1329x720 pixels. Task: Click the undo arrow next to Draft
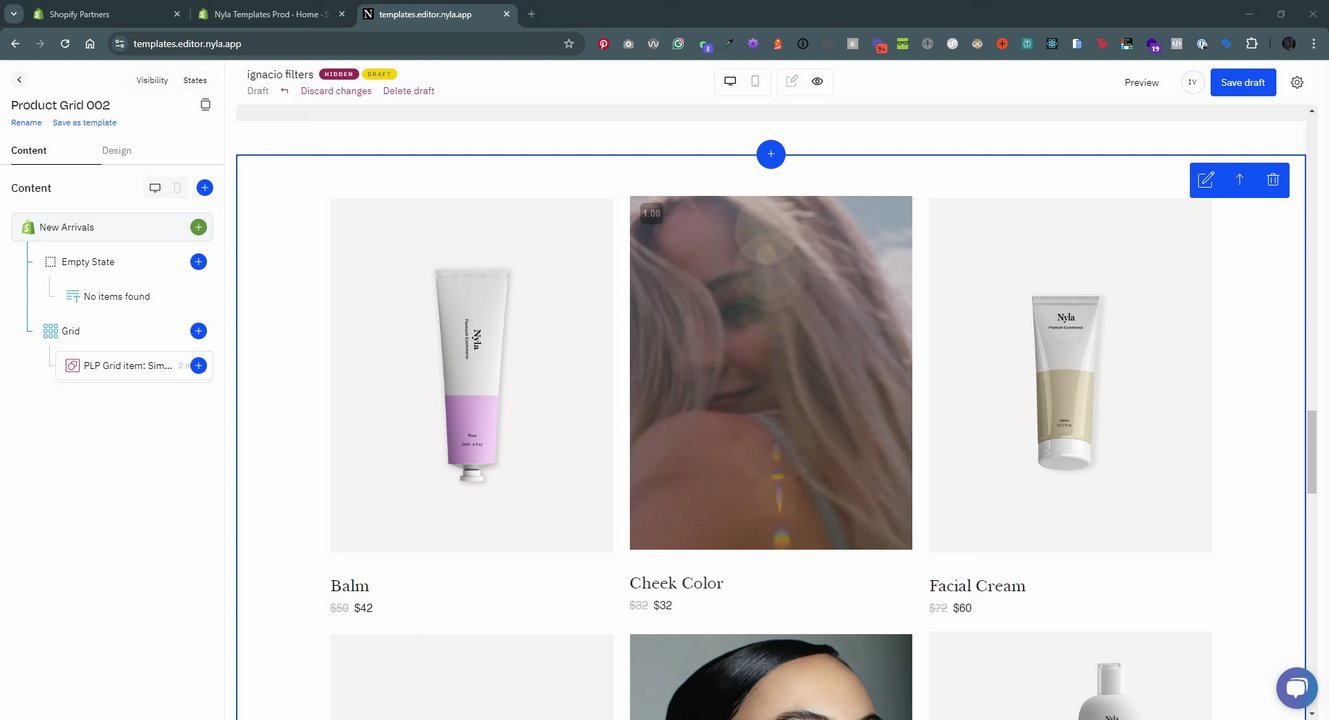[285, 91]
